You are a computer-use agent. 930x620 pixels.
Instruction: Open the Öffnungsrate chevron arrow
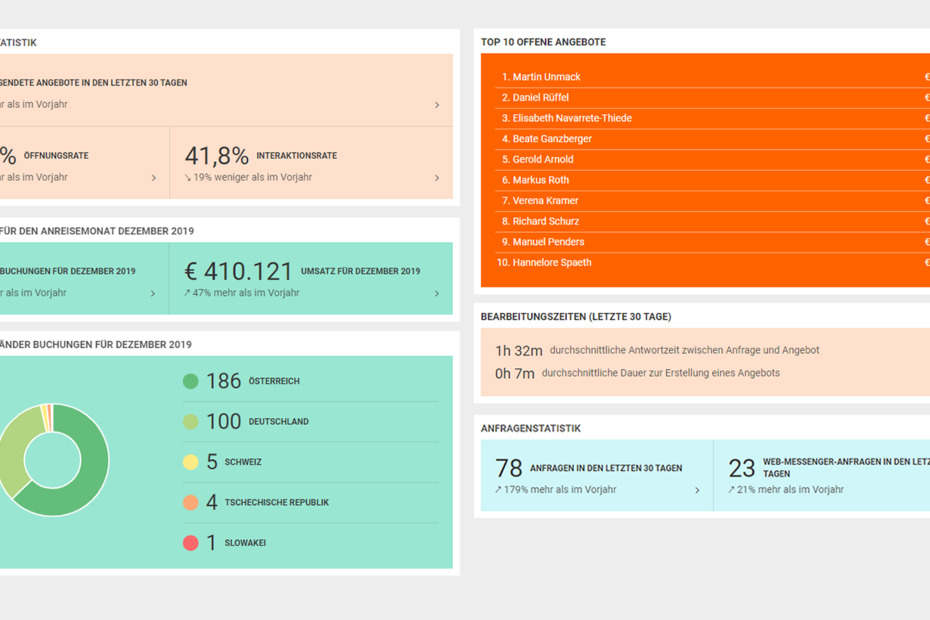153,178
